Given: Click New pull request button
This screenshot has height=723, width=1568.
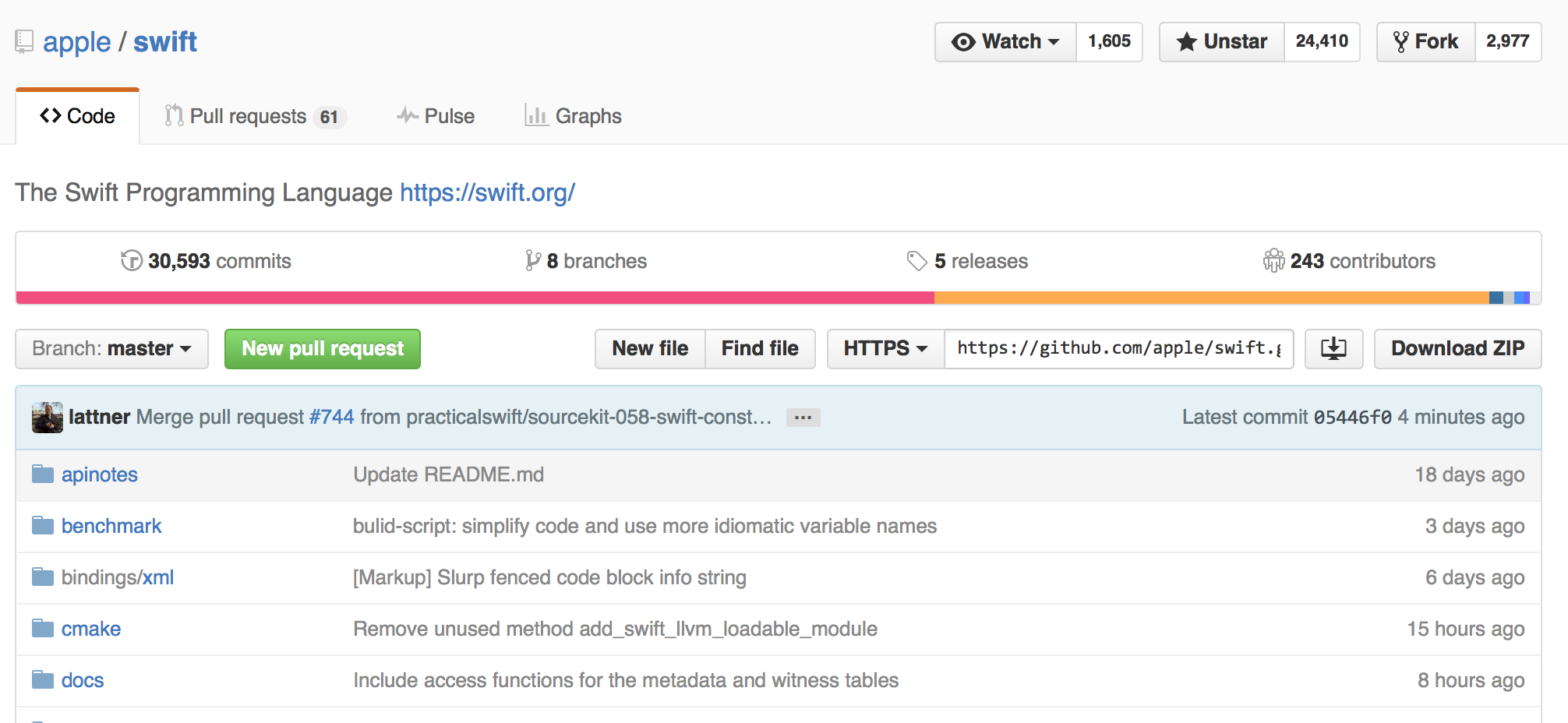Looking at the screenshot, I should [x=323, y=348].
